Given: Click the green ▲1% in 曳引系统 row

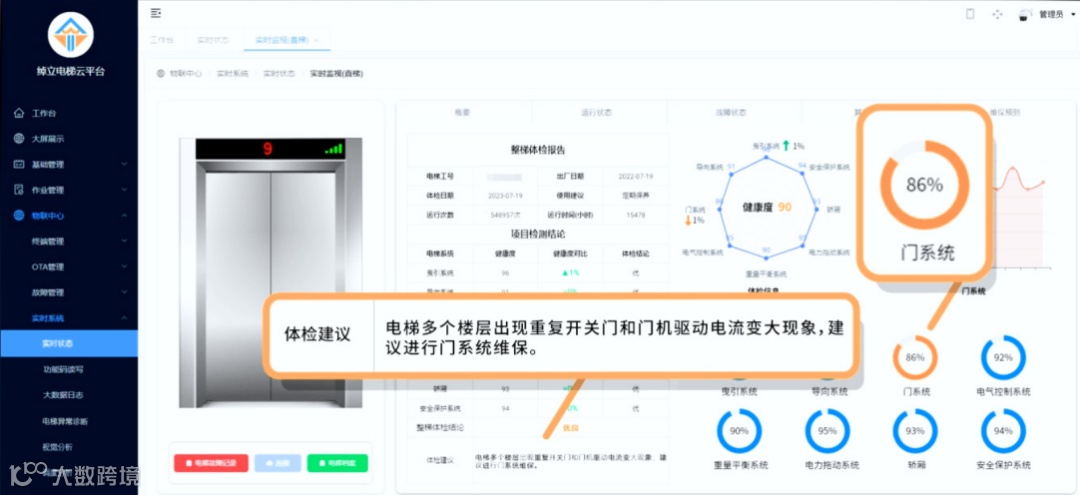Looking at the screenshot, I should pos(570,273).
